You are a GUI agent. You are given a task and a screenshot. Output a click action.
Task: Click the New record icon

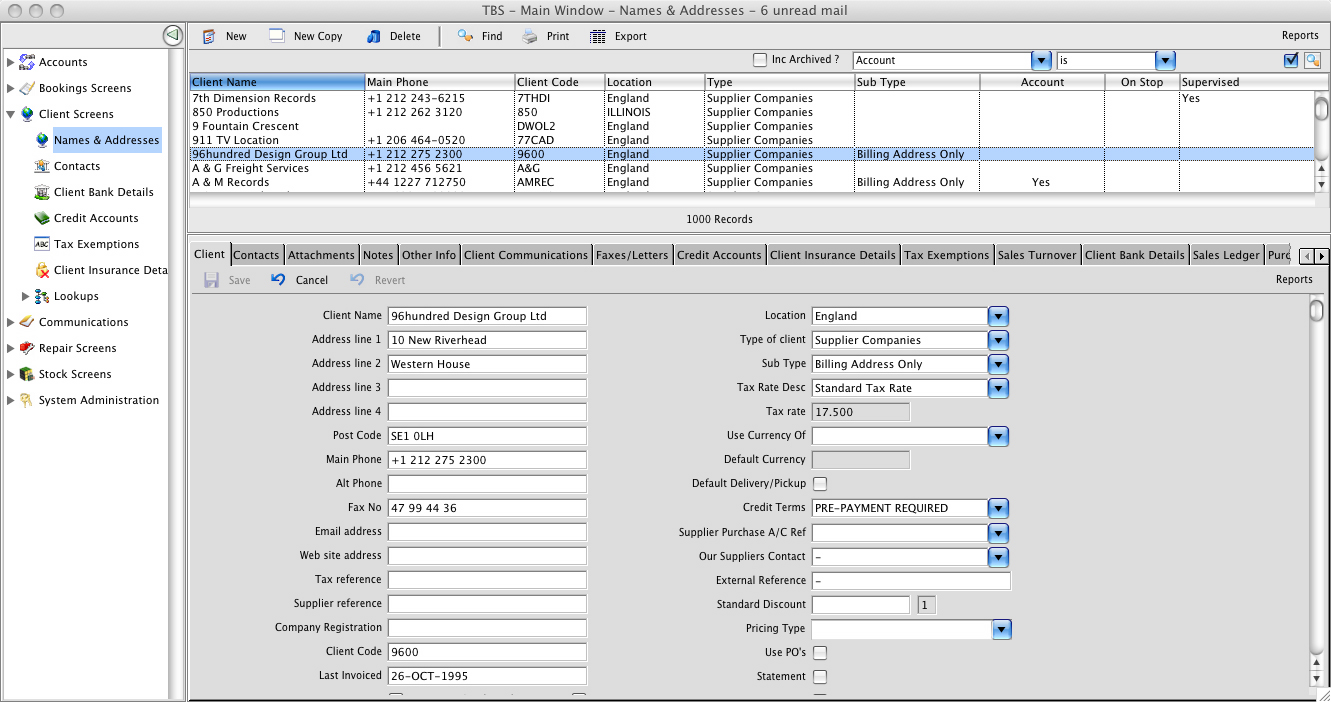coord(209,36)
